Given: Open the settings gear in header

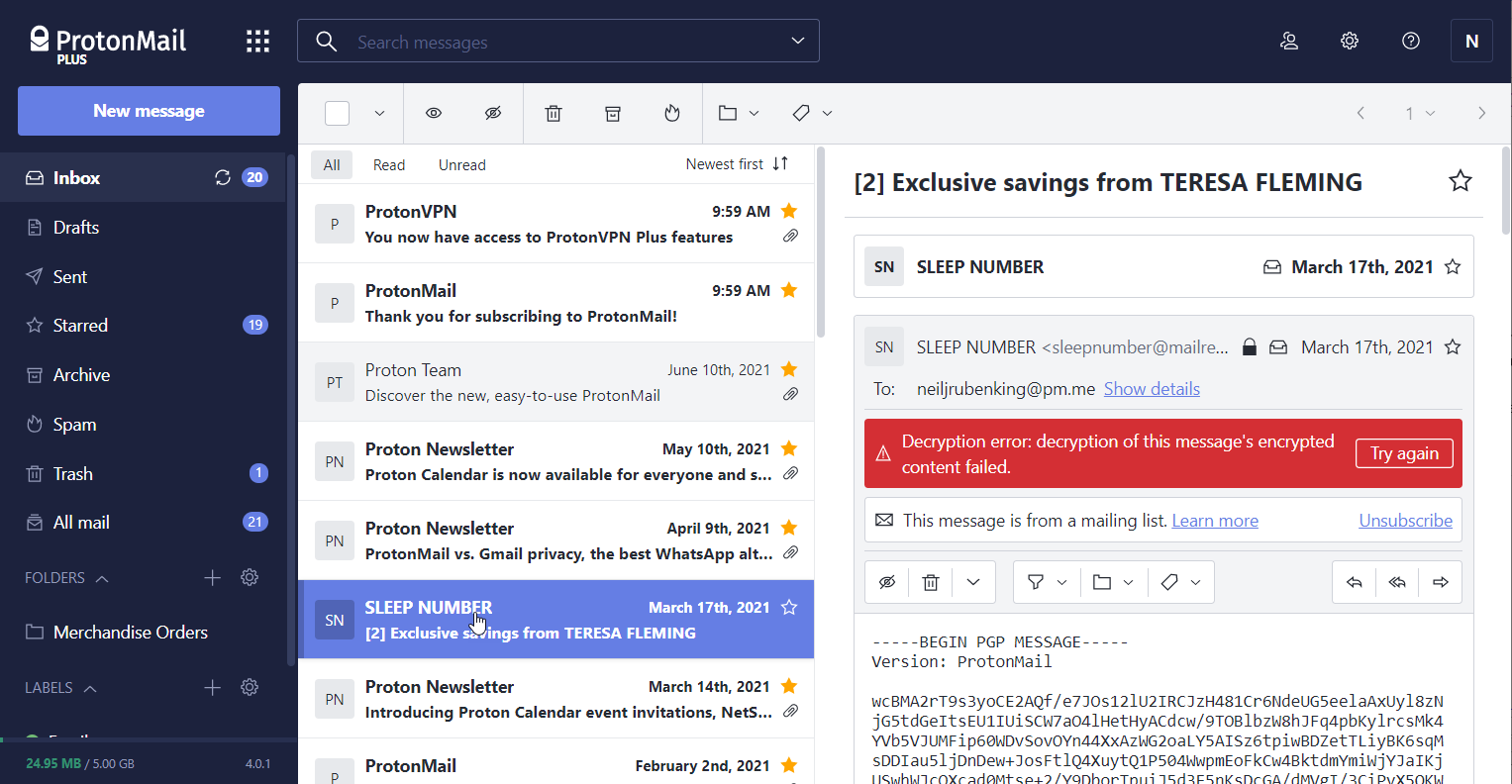Looking at the screenshot, I should [1350, 41].
